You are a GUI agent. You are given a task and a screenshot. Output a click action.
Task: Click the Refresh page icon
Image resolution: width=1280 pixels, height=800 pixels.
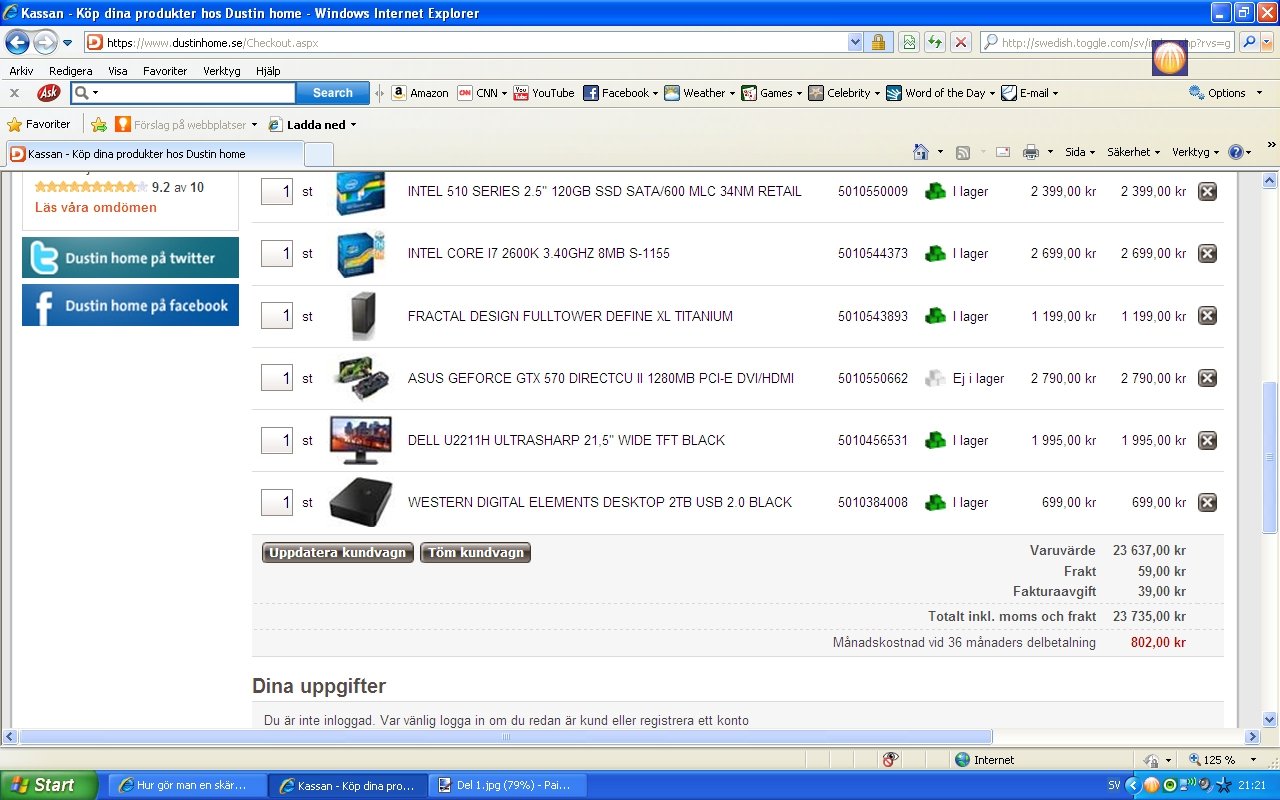934,42
